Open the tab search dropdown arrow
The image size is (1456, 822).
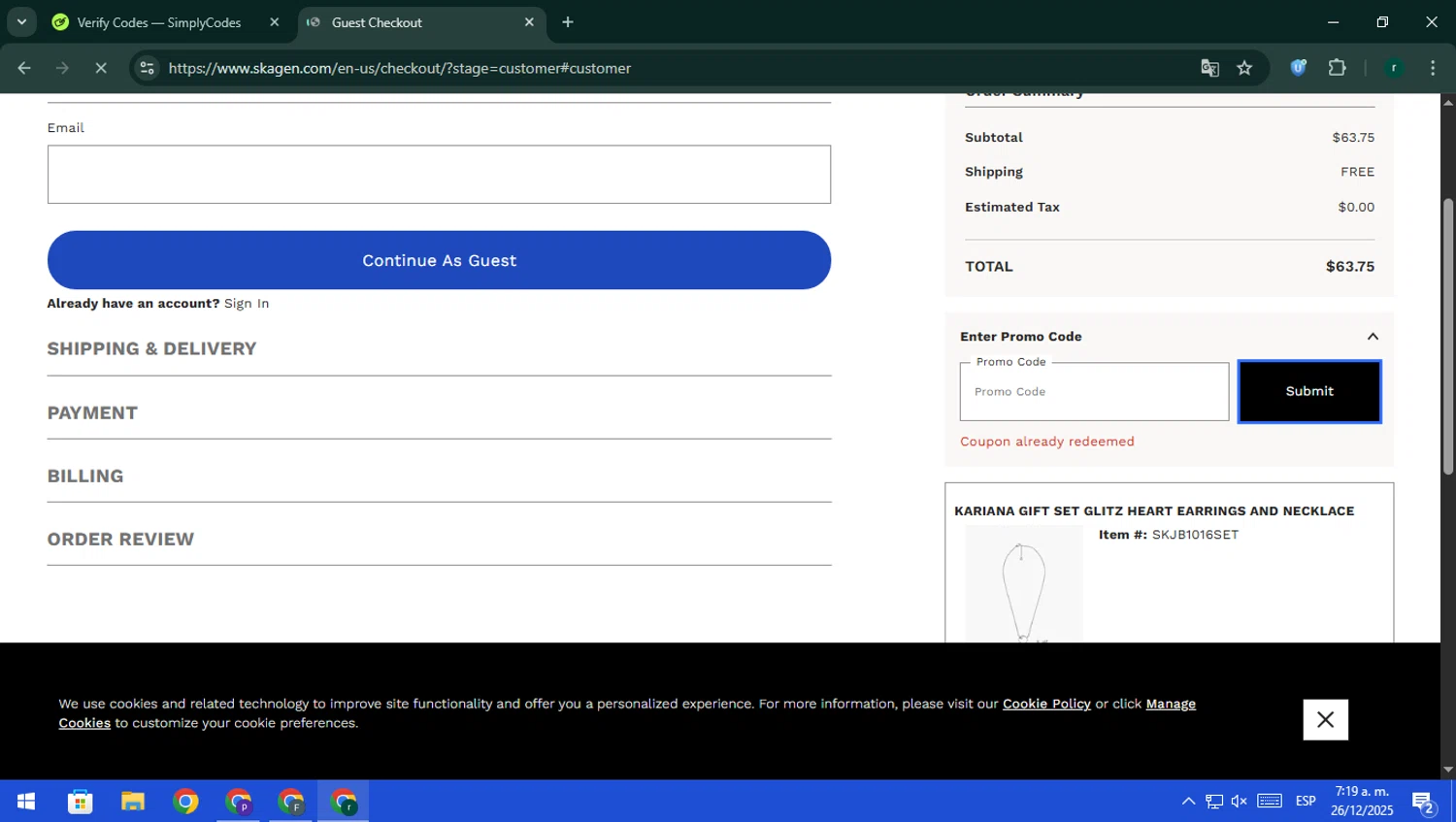click(21, 21)
